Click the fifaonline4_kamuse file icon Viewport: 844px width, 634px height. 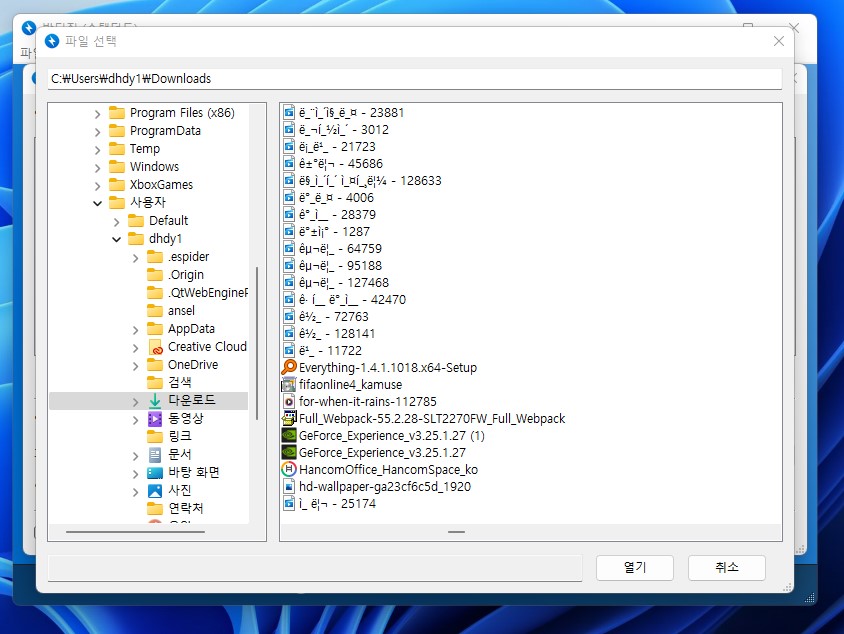click(x=289, y=385)
